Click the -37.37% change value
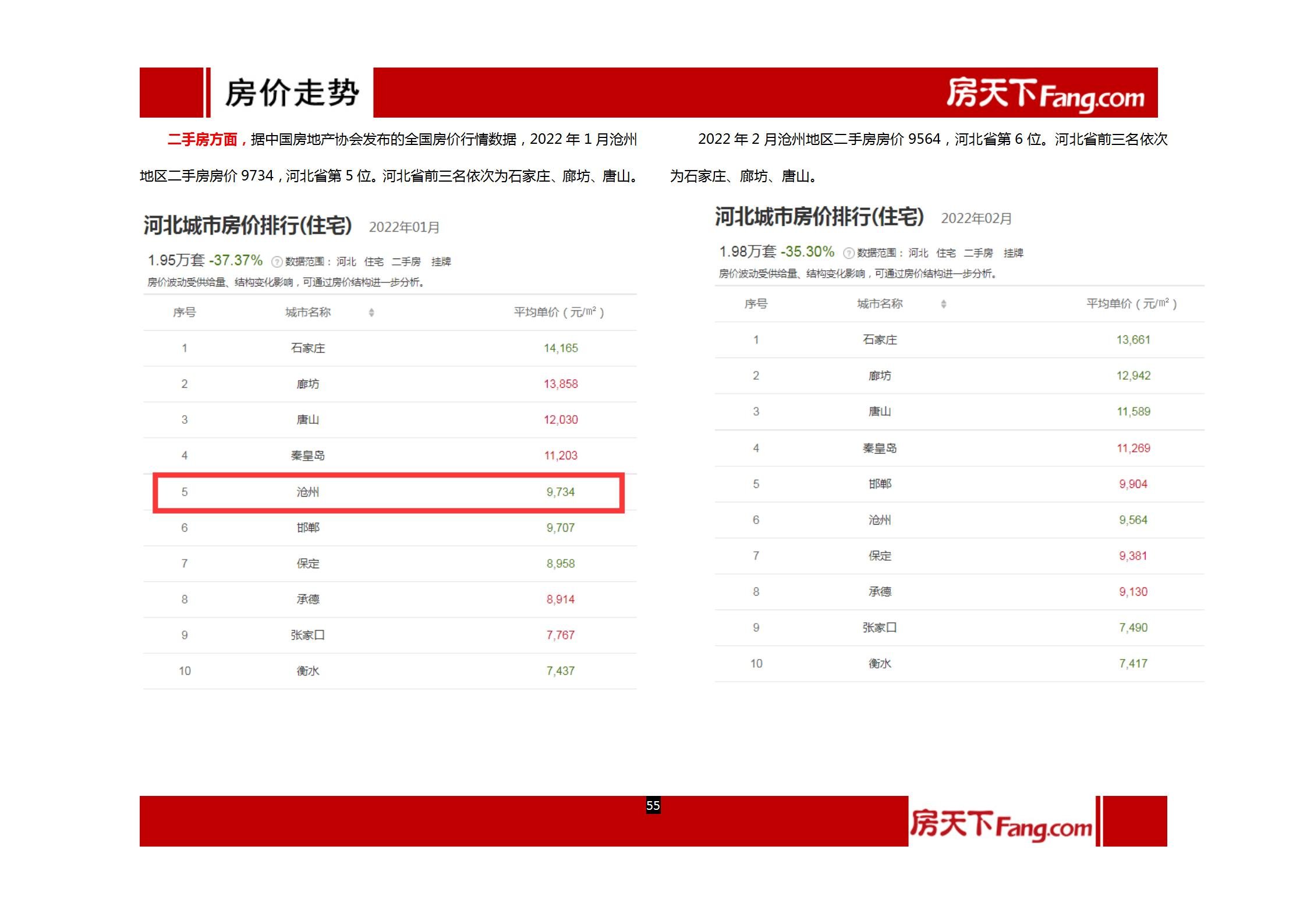The height and width of the screenshot is (924, 1307). [x=236, y=260]
